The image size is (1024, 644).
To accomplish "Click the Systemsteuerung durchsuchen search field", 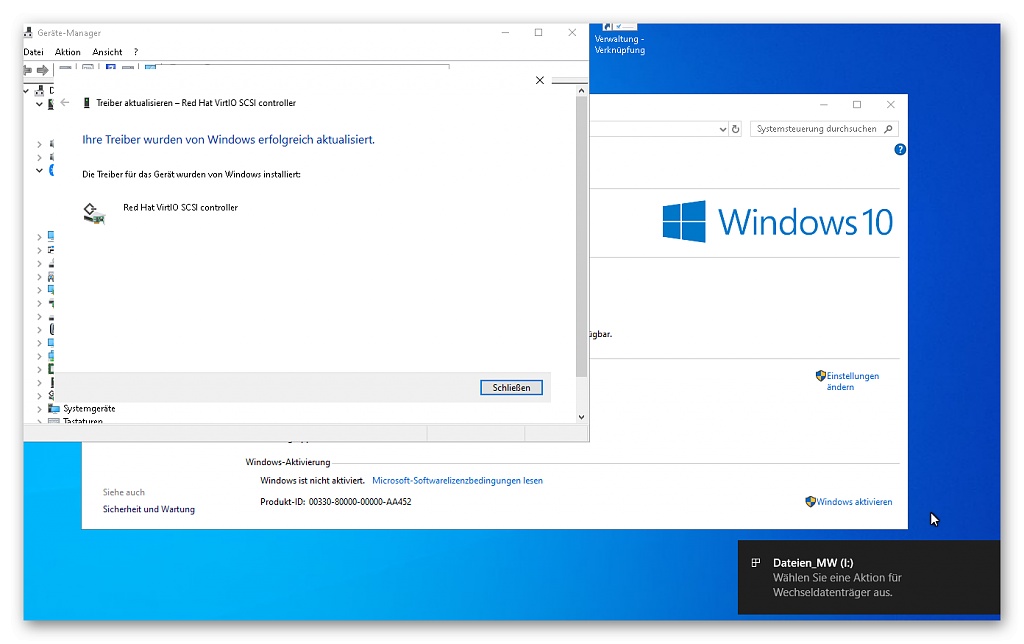I will (x=824, y=129).
